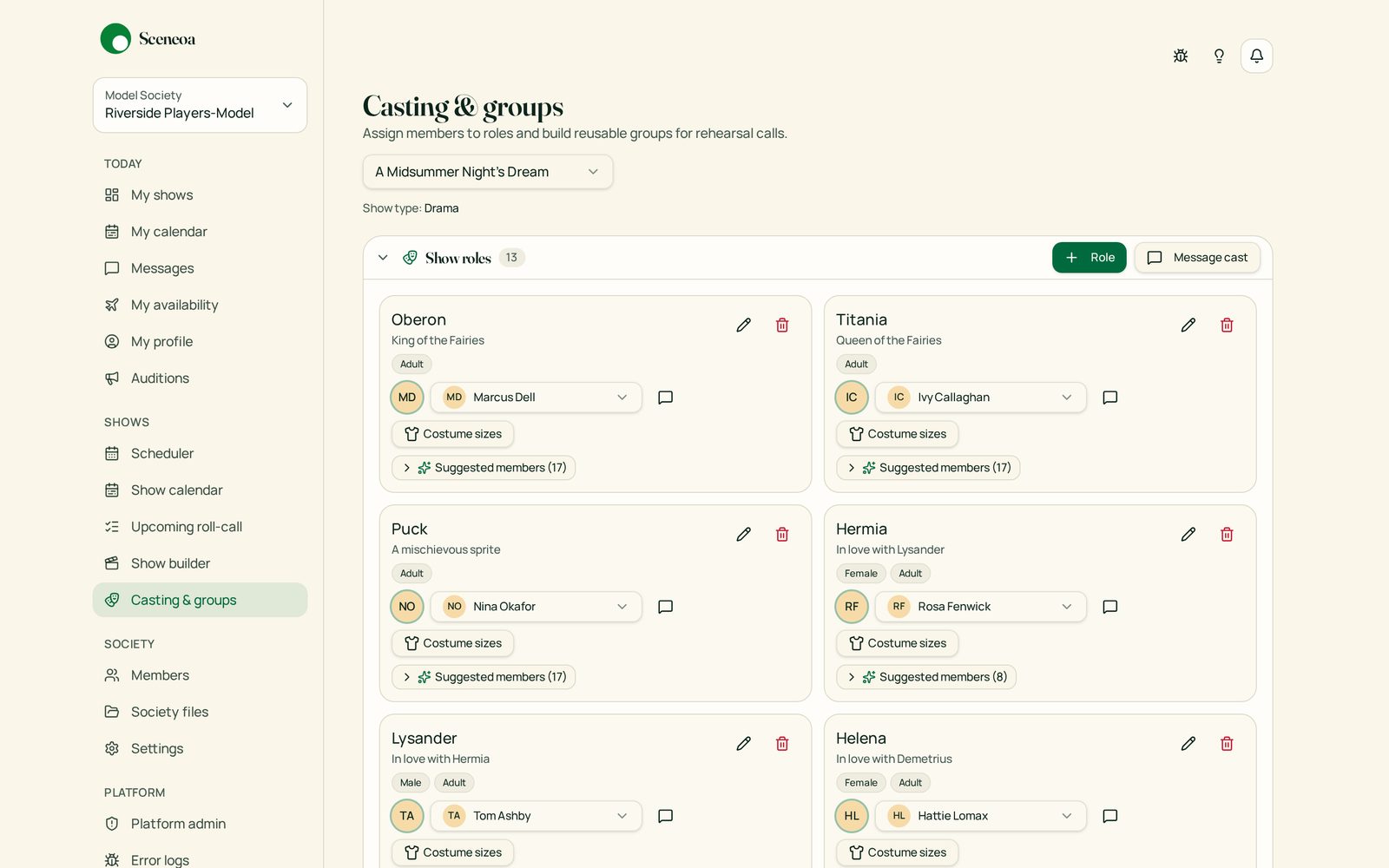1389x868 pixels.
Task: Open Costume sizes for Puck
Action: pos(452,643)
